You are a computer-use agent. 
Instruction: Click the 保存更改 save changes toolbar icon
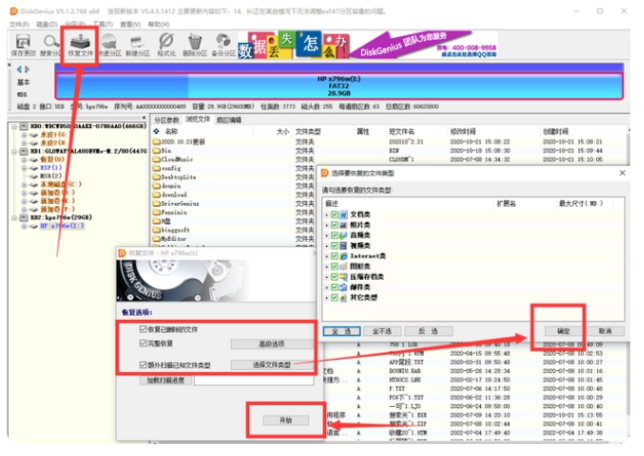tap(23, 45)
